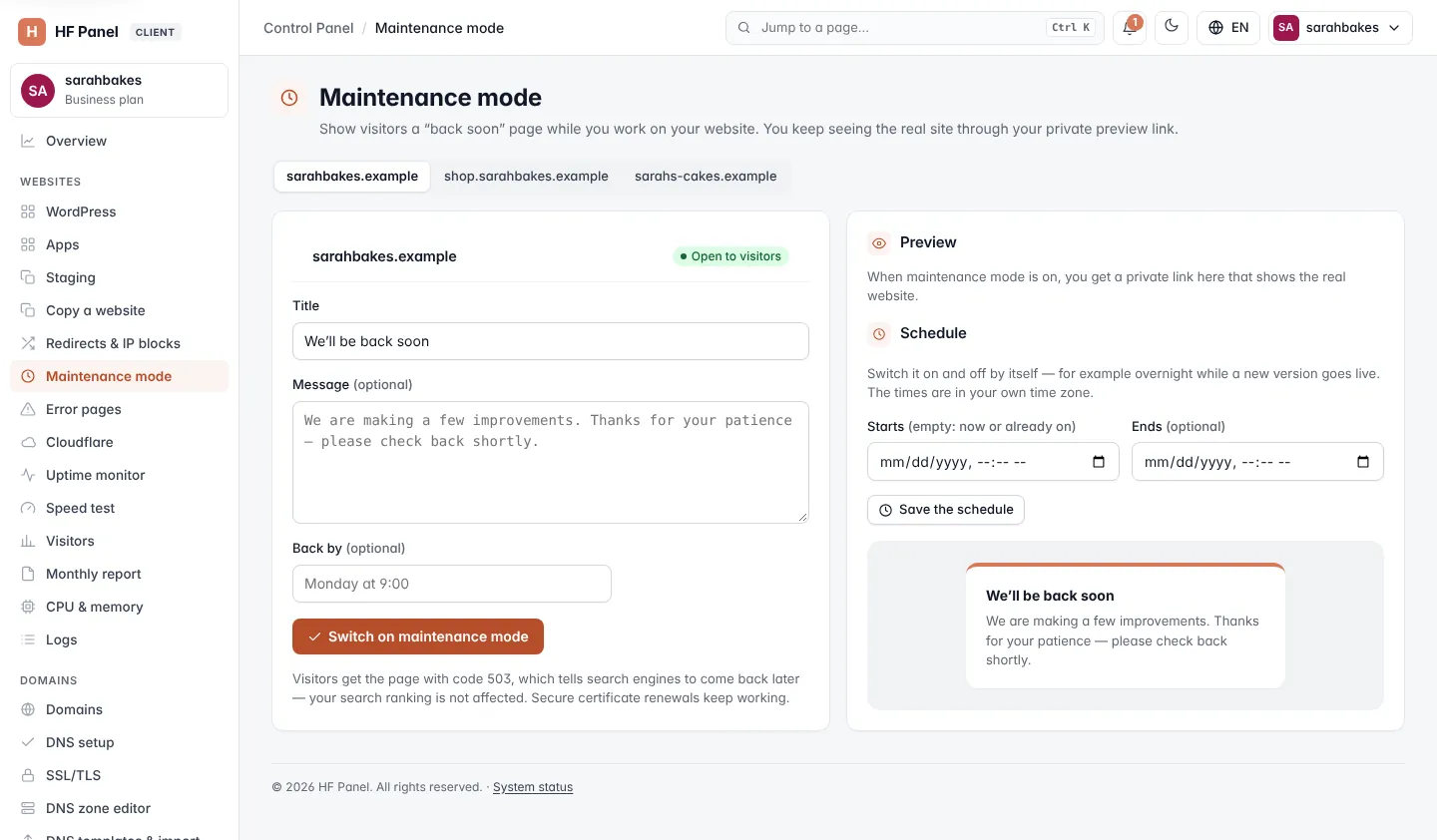The image size is (1437, 840).
Task: Open DNS setup in the sidebar
Action: click(119, 742)
